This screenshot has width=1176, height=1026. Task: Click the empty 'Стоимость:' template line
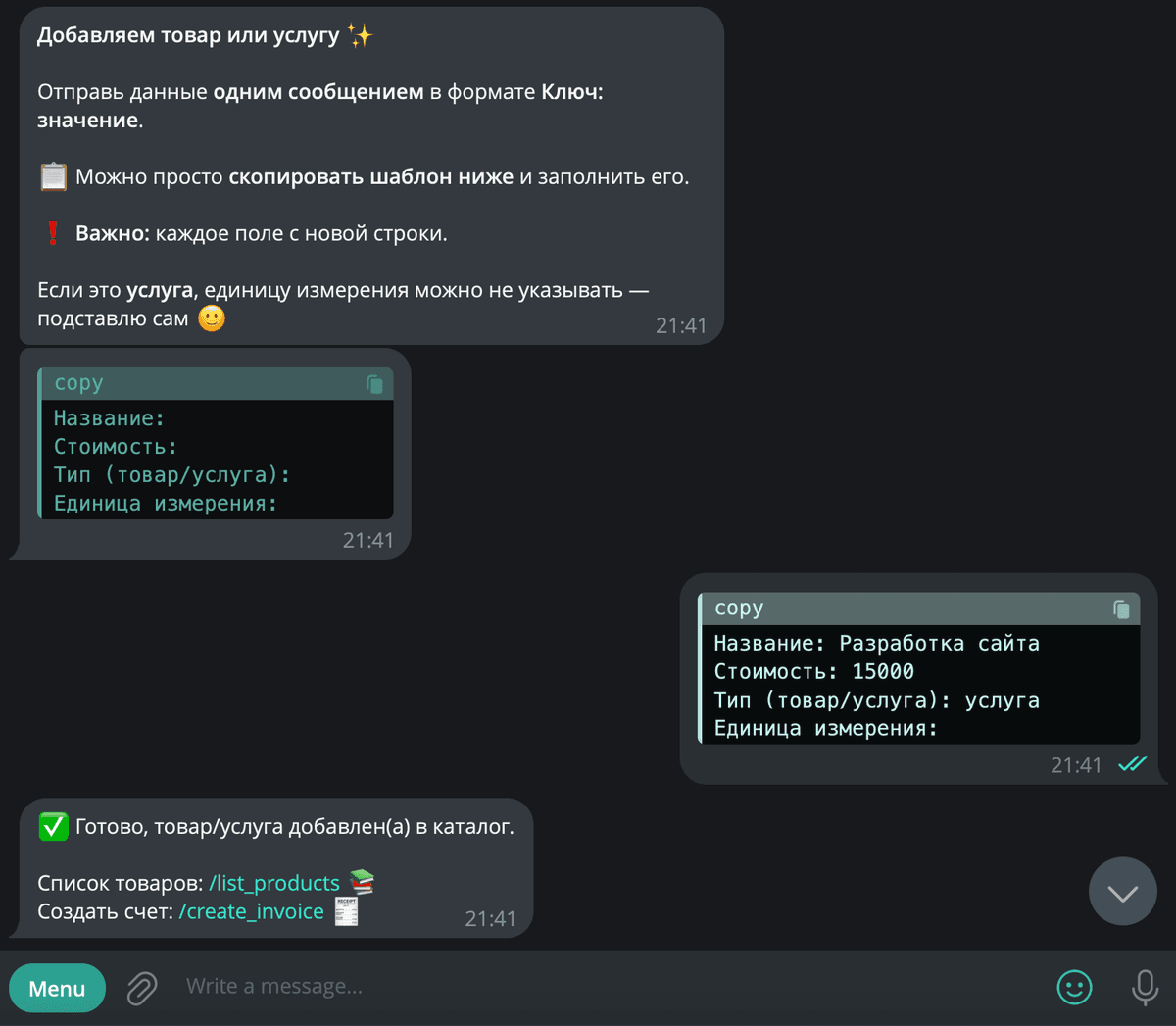point(115,447)
